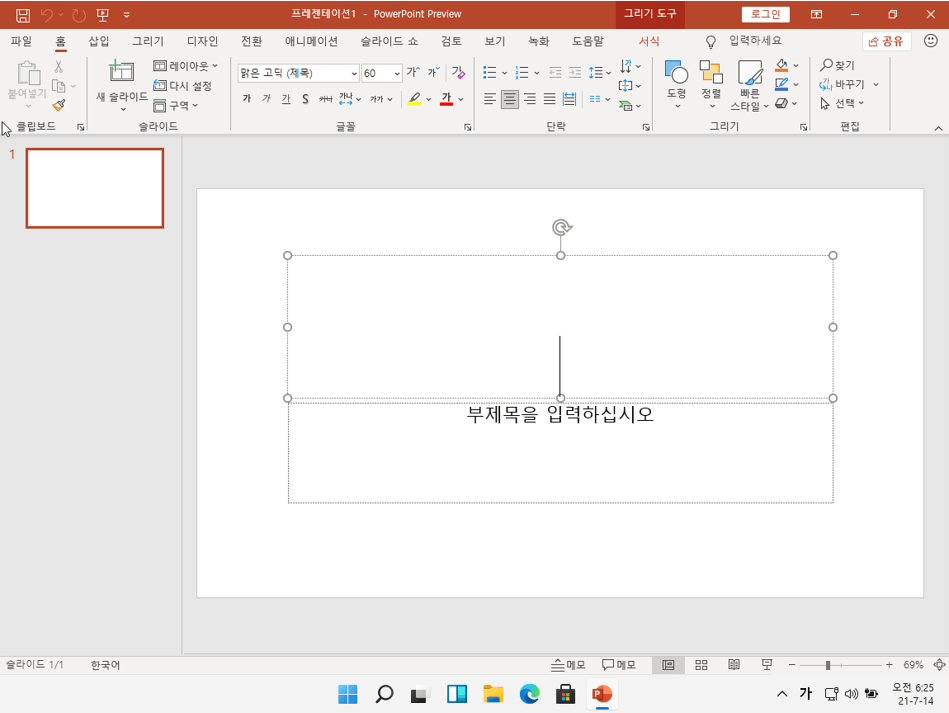Select the slide sorter view icon
This screenshot has height=713, width=949.
pos(701,665)
